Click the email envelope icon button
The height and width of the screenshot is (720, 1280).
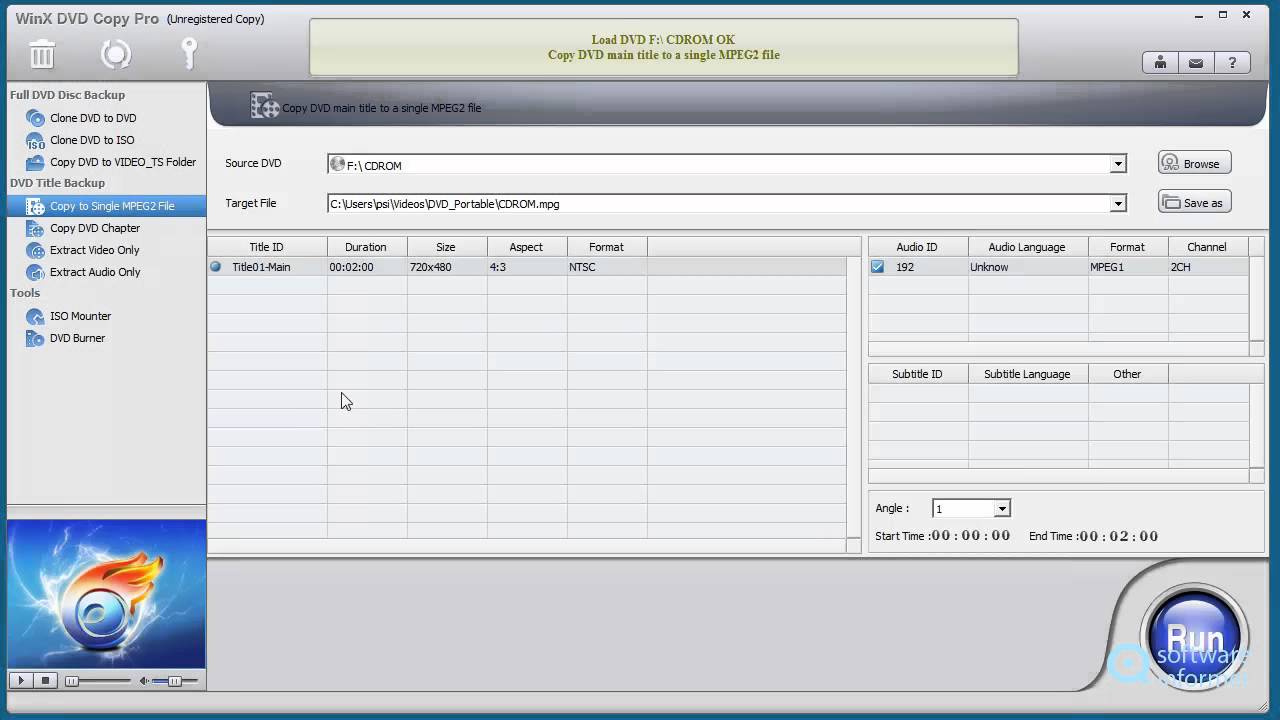(1196, 63)
